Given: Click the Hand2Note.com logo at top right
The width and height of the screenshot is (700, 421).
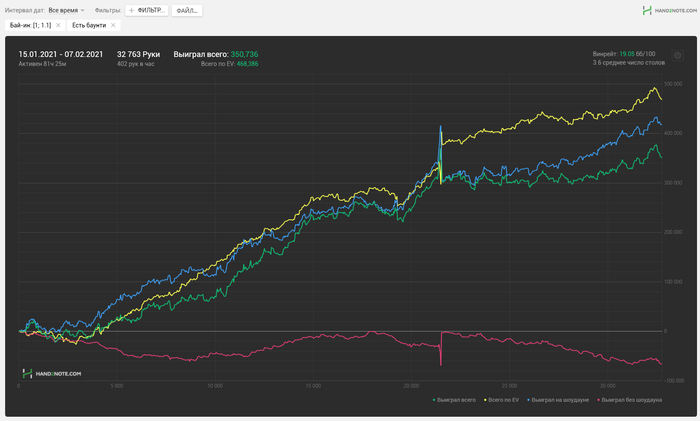Looking at the screenshot, I should click(669, 10).
